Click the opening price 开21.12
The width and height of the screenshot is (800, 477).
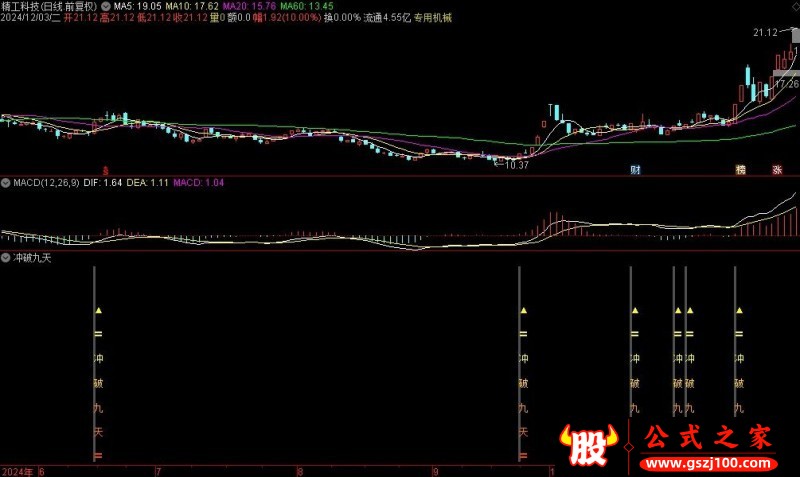pyautogui.click(x=81, y=18)
